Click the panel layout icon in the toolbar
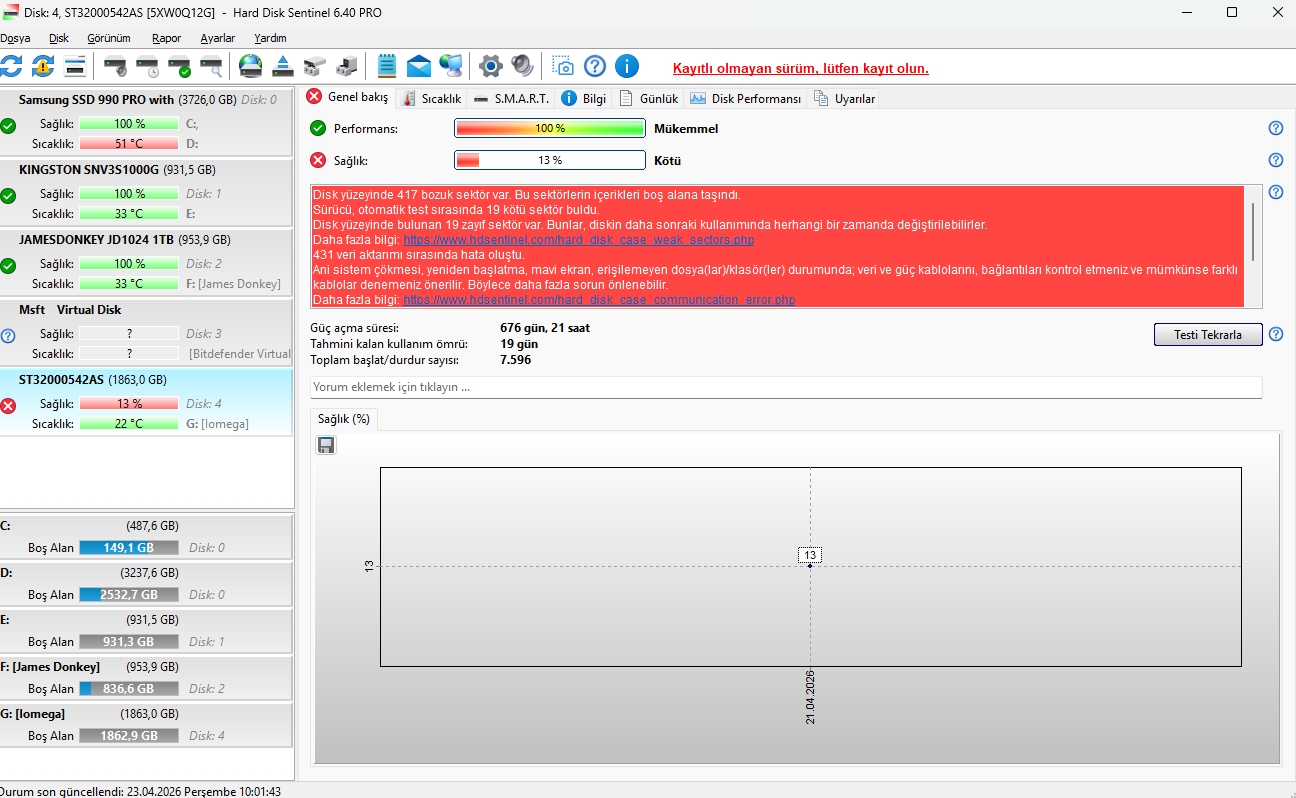 click(x=75, y=67)
